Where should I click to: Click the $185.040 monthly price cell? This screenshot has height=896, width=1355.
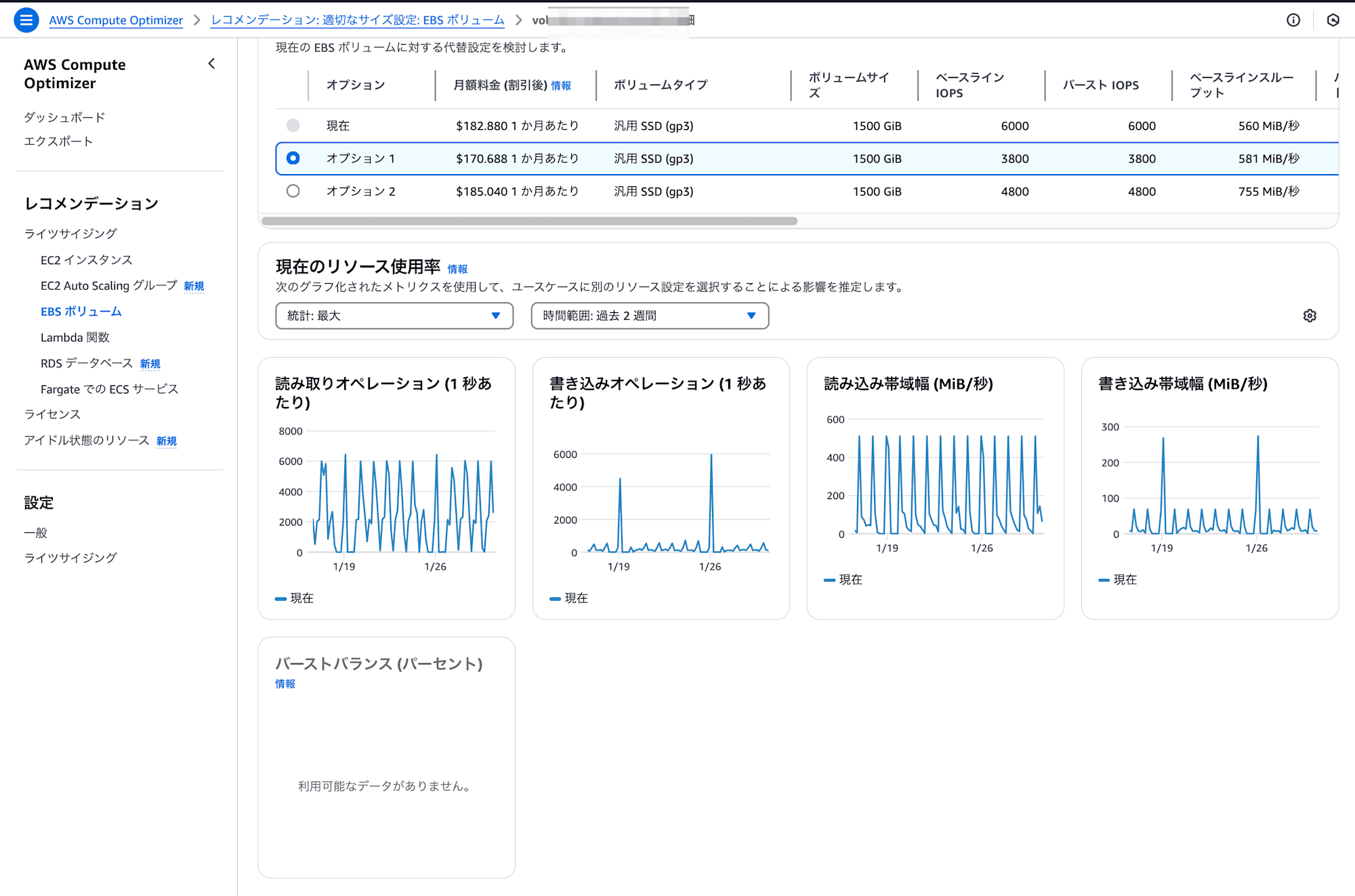pos(518,192)
